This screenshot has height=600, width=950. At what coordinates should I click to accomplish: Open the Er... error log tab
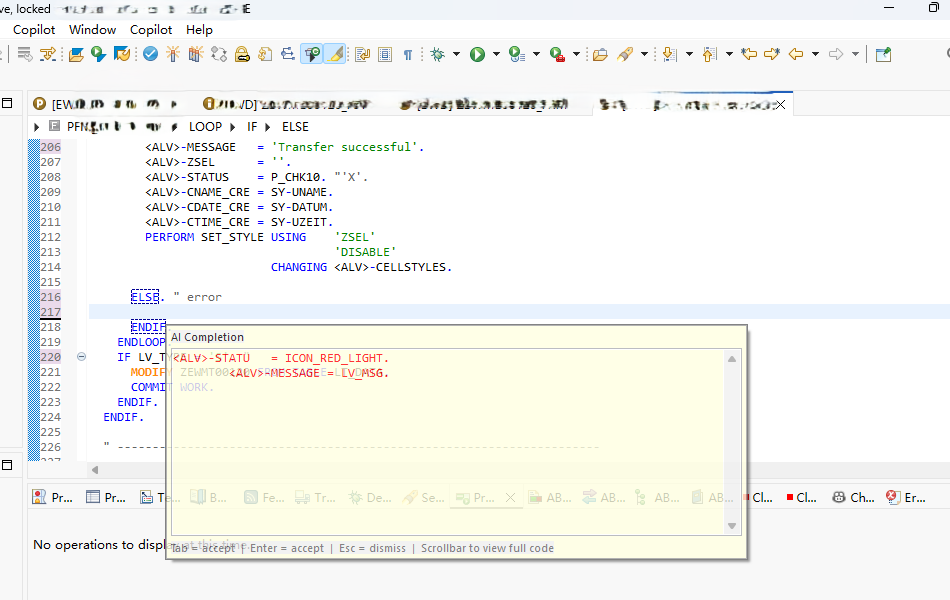(x=906, y=498)
